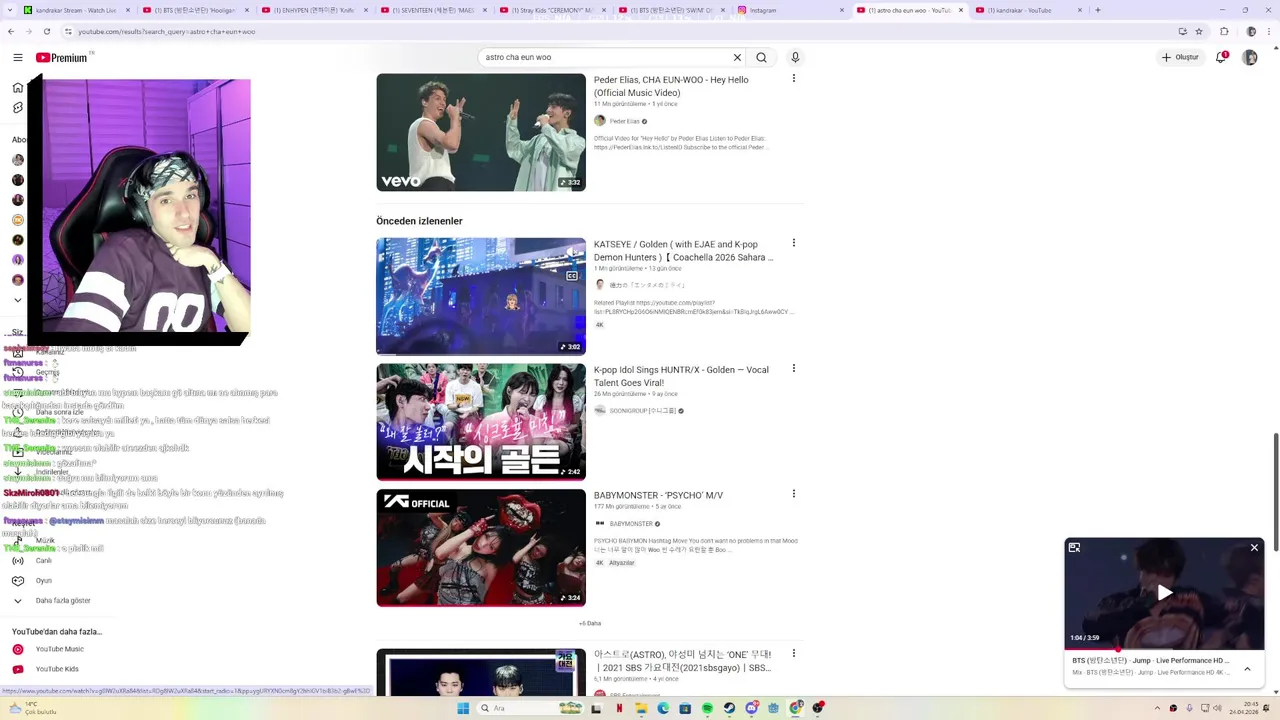
Task: Open the browser extensions icon
Action: click(x=1224, y=31)
